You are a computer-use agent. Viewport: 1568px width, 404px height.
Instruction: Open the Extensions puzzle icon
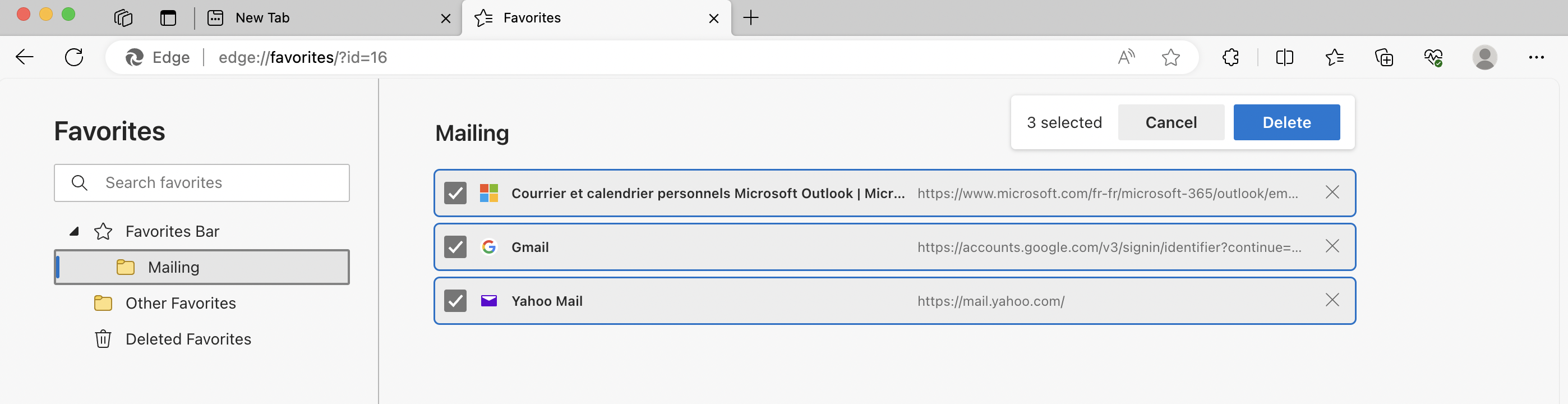click(1231, 57)
